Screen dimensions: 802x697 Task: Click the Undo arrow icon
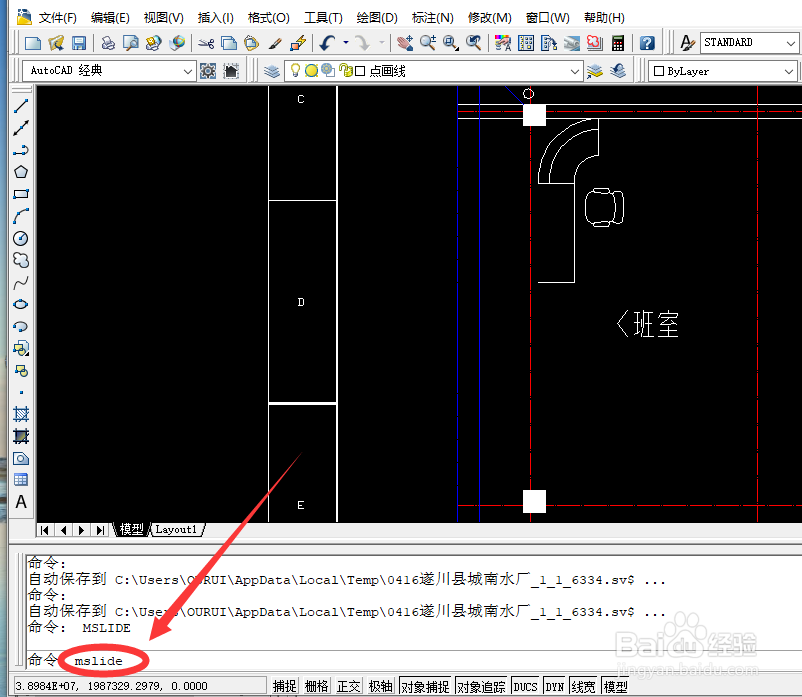point(327,43)
